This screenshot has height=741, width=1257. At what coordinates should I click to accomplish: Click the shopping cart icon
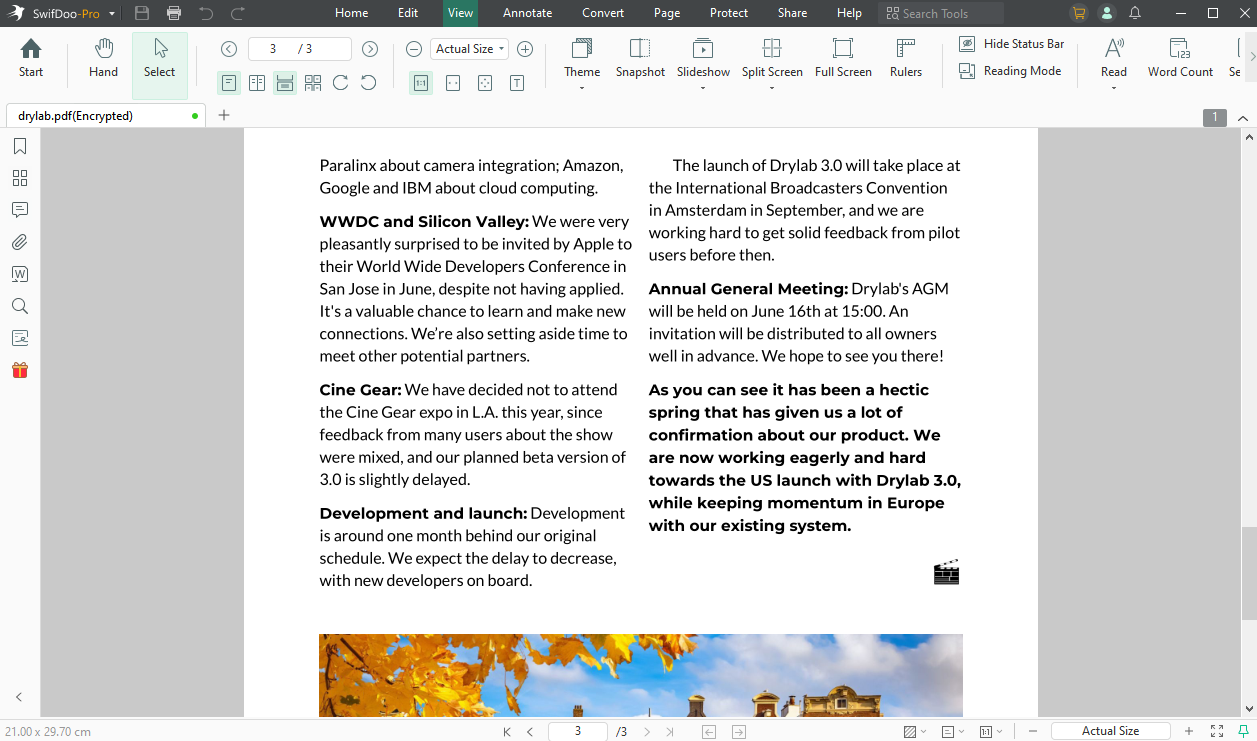point(1078,13)
